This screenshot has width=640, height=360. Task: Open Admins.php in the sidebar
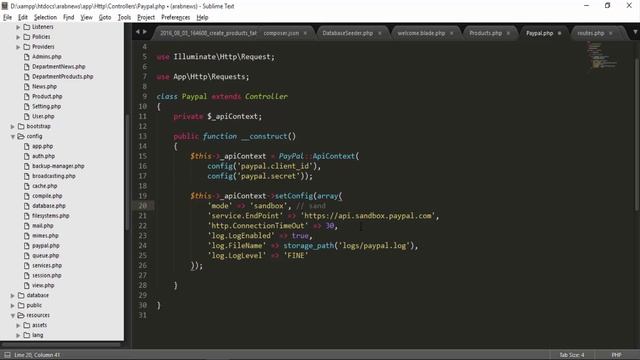click(x=47, y=57)
